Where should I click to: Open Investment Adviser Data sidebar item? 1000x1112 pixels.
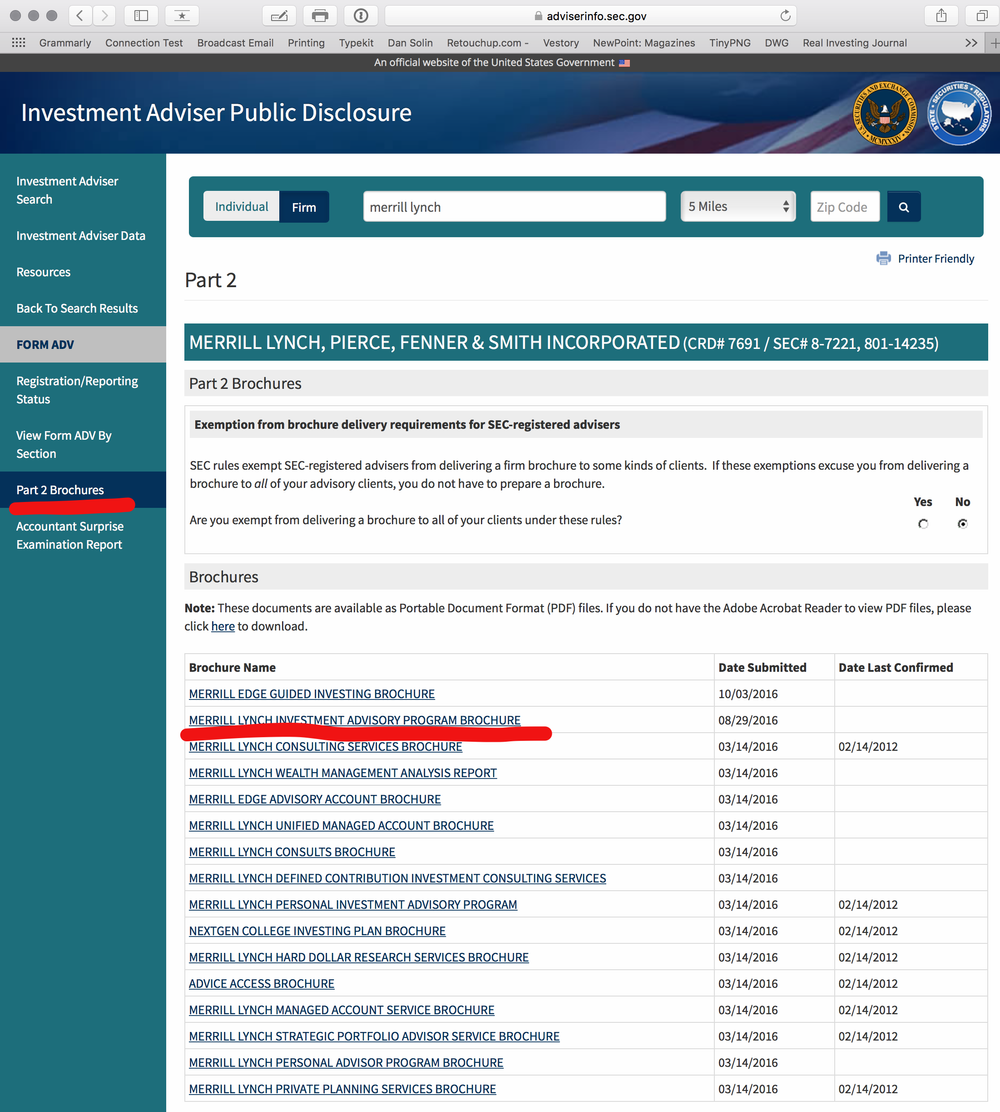tap(81, 235)
